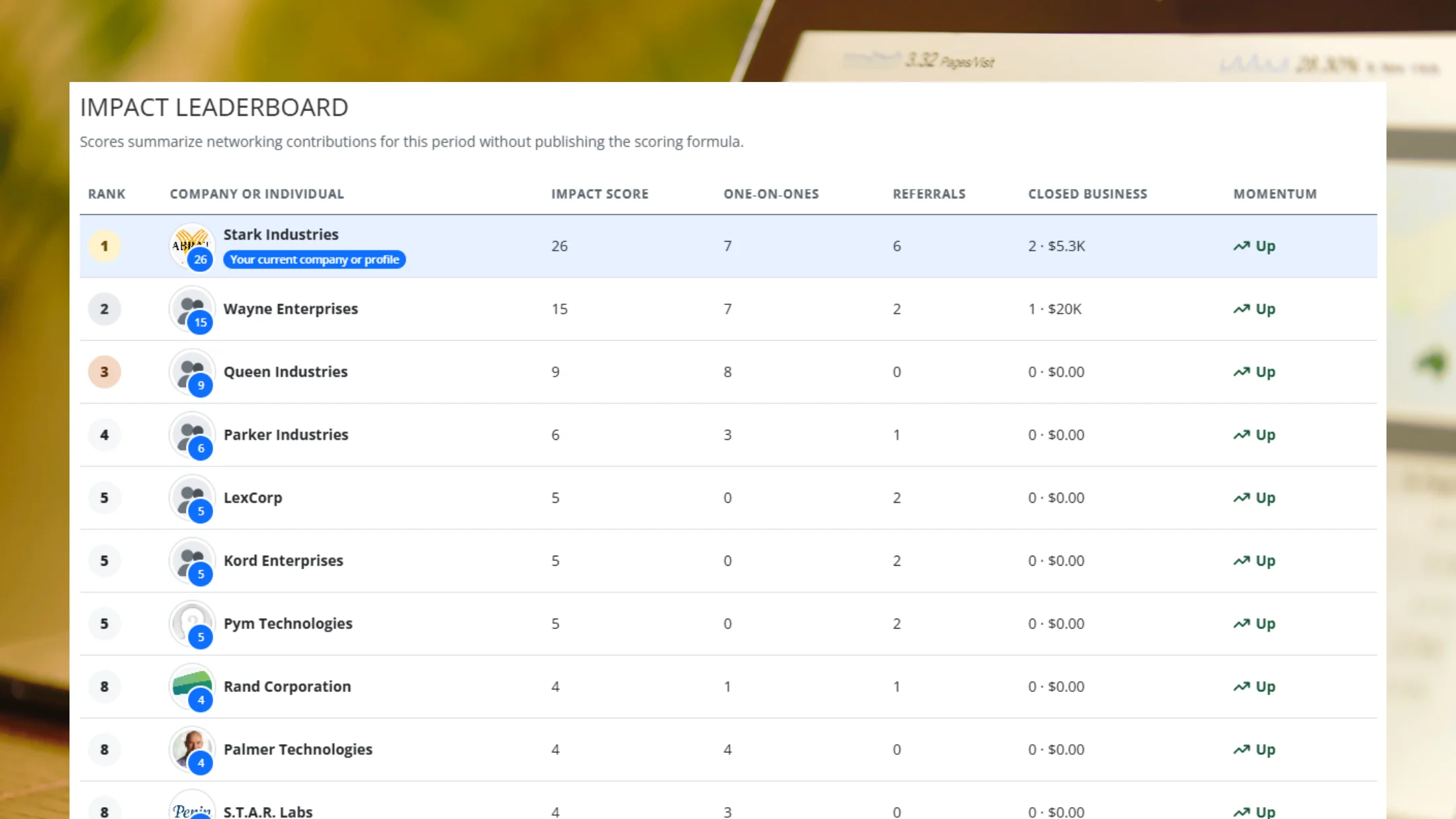The height and width of the screenshot is (819, 1456).
Task: Click Queen Industries impact score 9
Action: [x=555, y=372]
